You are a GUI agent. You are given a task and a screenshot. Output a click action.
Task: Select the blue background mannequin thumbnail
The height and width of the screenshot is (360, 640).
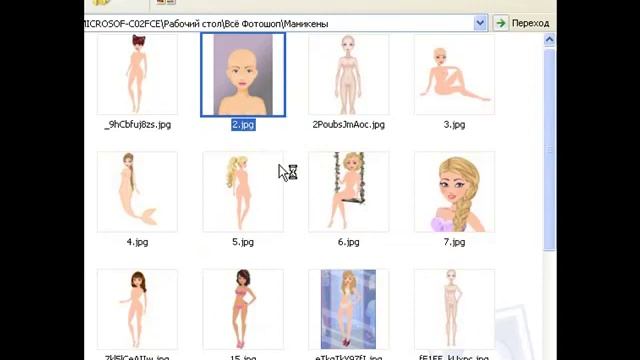(349, 309)
